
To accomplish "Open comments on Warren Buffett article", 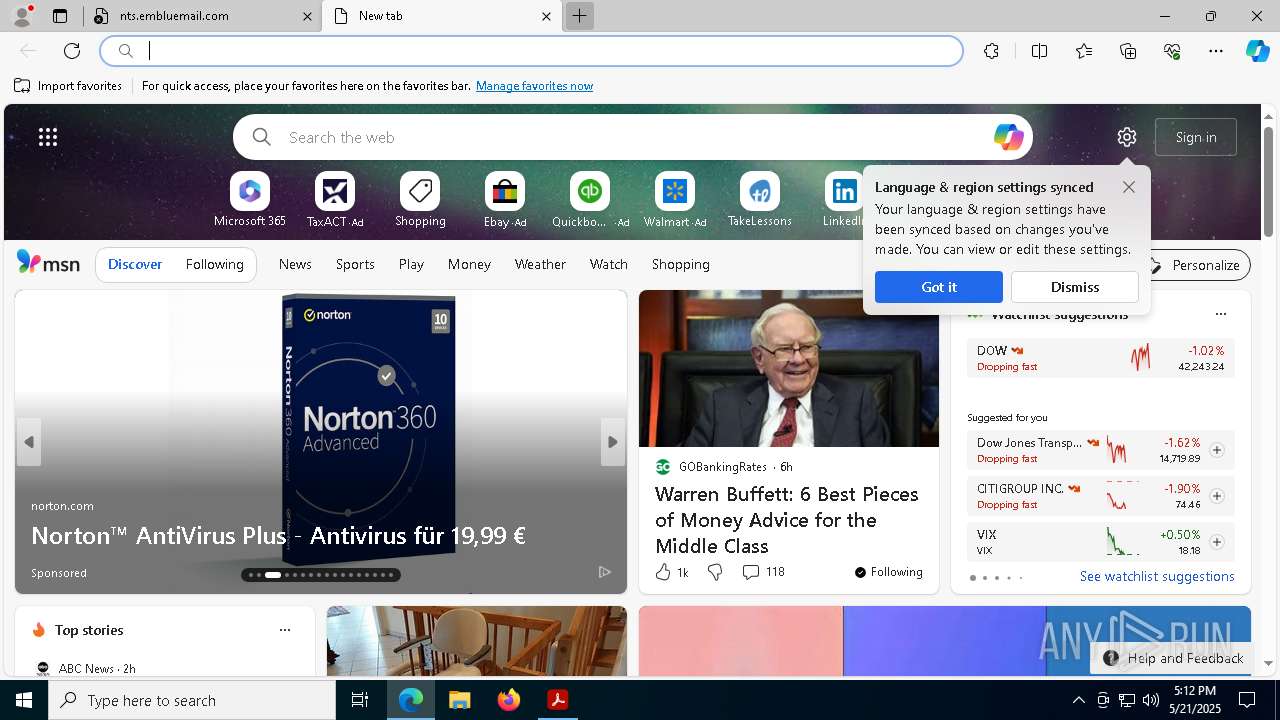I will [763, 572].
